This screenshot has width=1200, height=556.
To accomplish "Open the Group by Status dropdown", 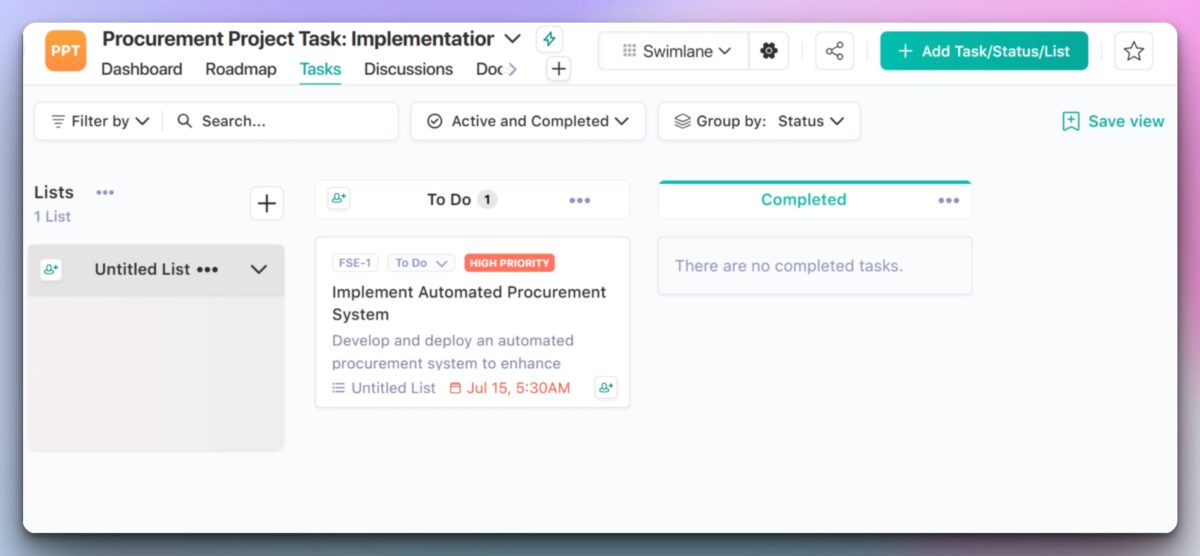I will click(759, 121).
